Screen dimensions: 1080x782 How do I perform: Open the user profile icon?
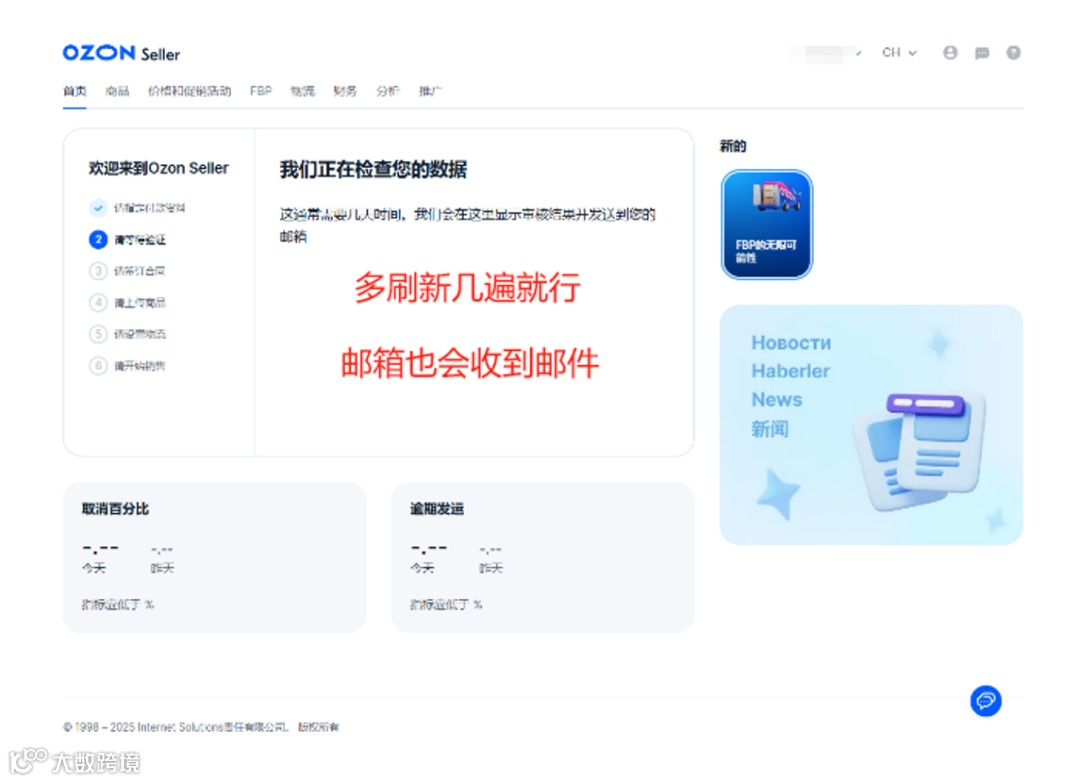950,53
